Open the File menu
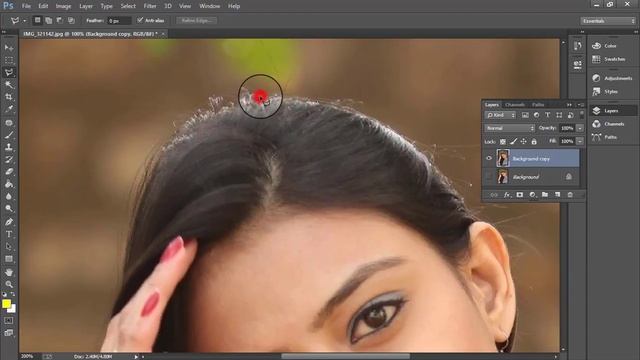Viewport: 640px width, 360px height. tap(26, 6)
